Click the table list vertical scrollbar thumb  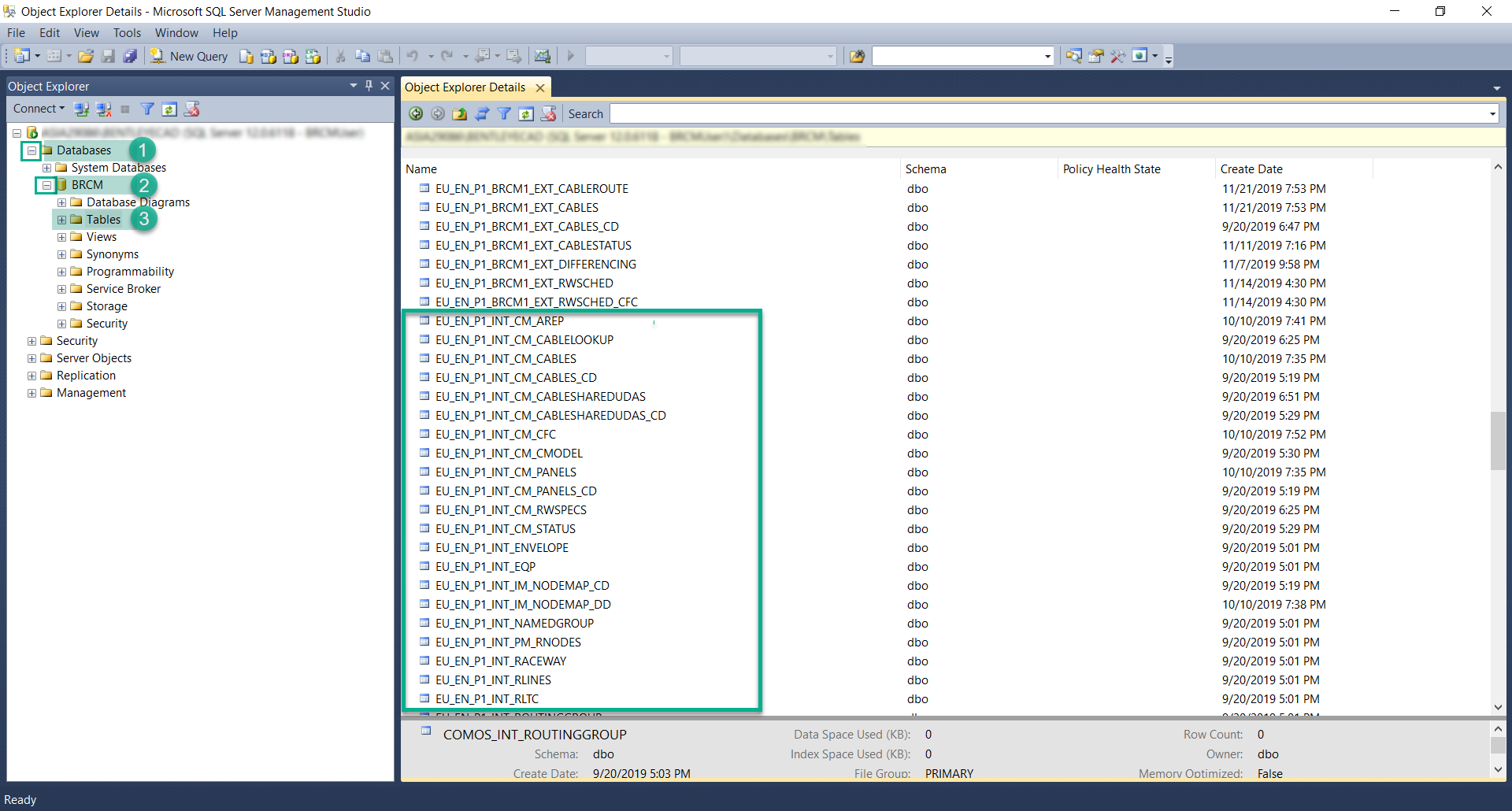(x=1498, y=441)
